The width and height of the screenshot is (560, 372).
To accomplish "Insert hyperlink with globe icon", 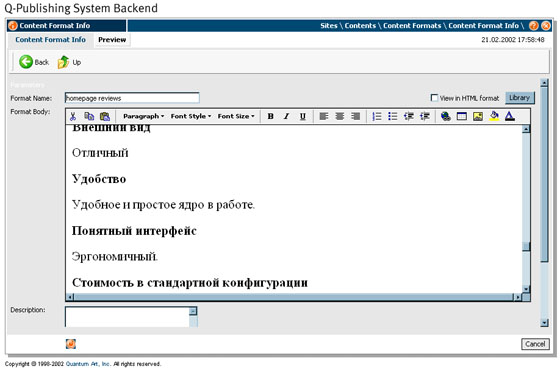I will 445,116.
